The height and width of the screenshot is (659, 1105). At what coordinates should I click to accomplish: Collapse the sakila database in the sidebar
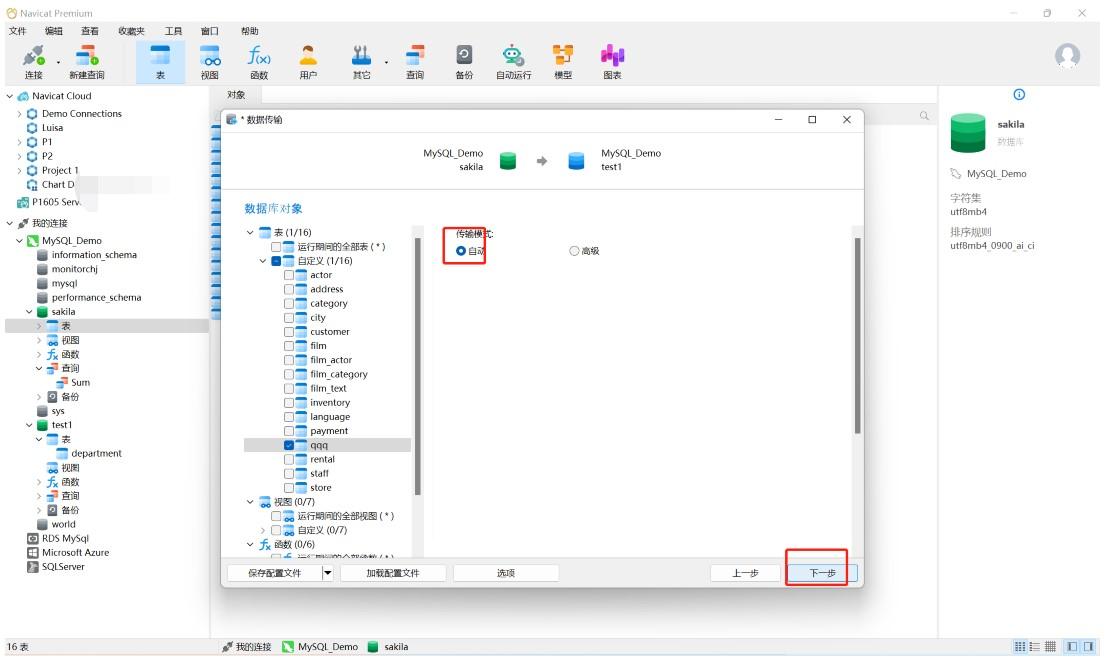(x=29, y=312)
